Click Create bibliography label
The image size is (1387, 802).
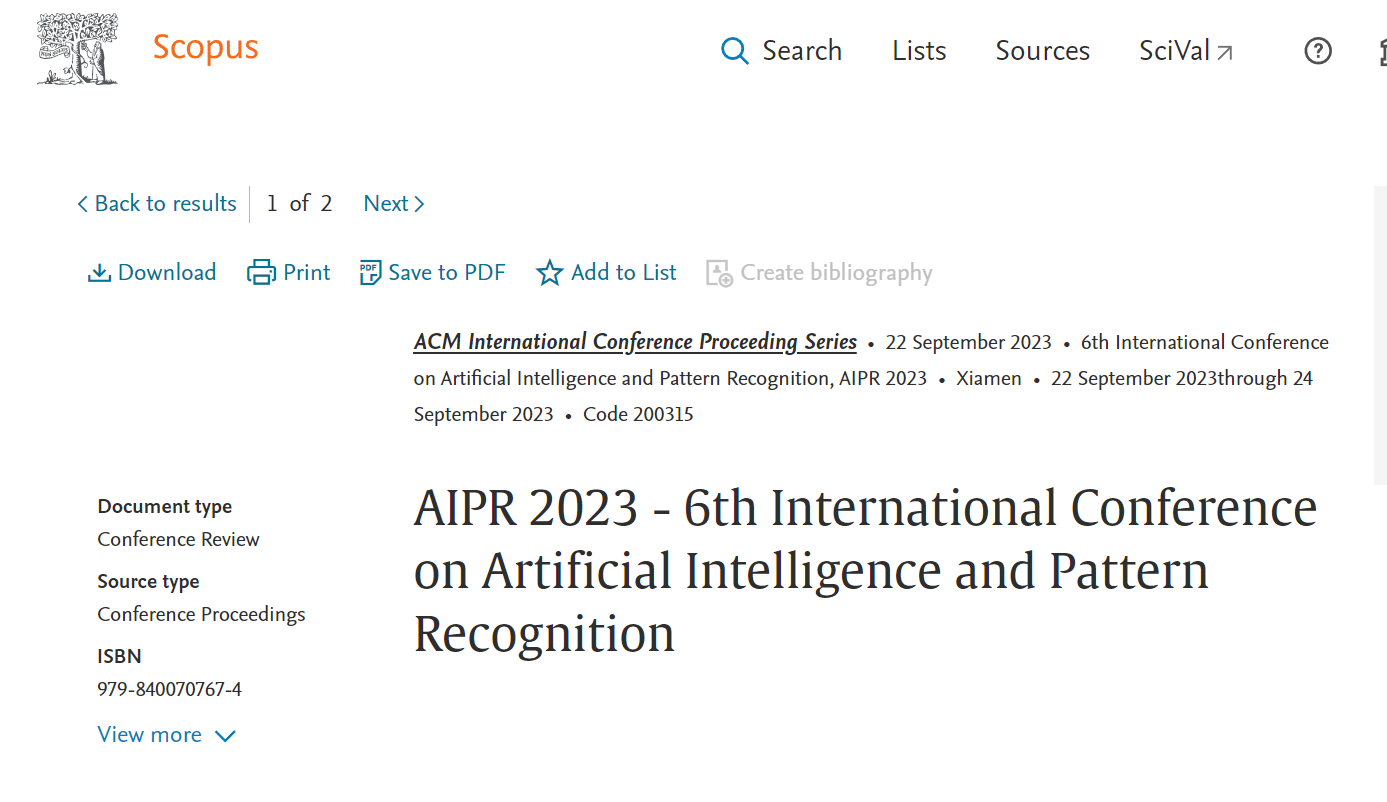pyautogui.click(x=836, y=273)
